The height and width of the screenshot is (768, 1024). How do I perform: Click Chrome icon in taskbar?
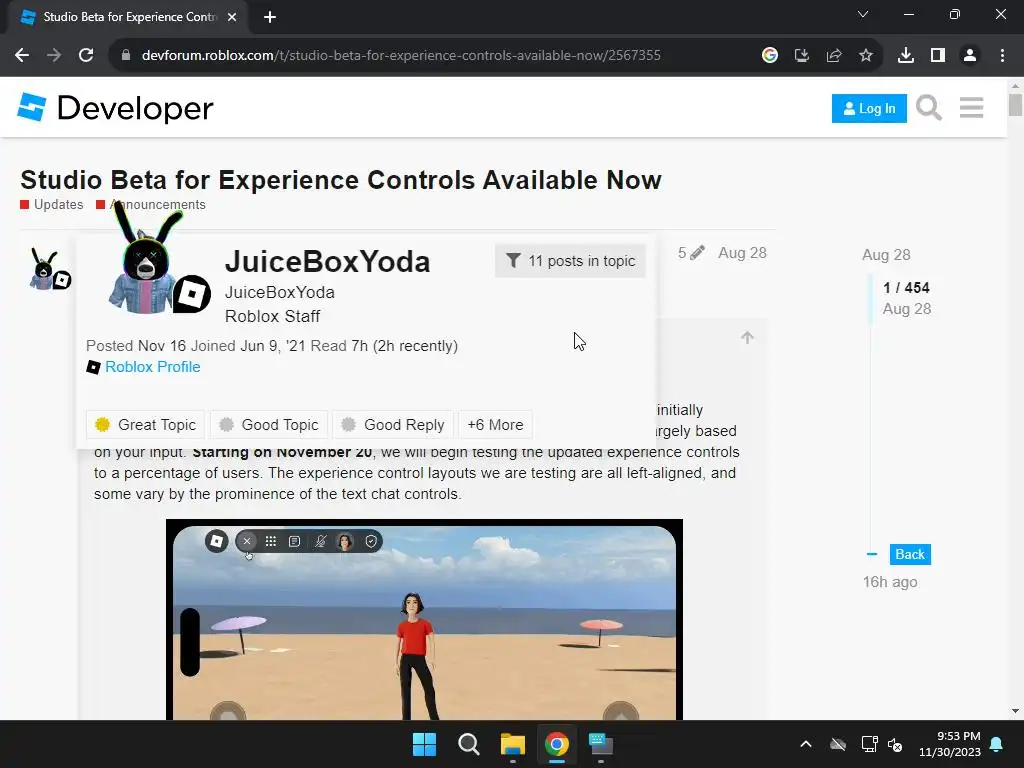coord(556,744)
